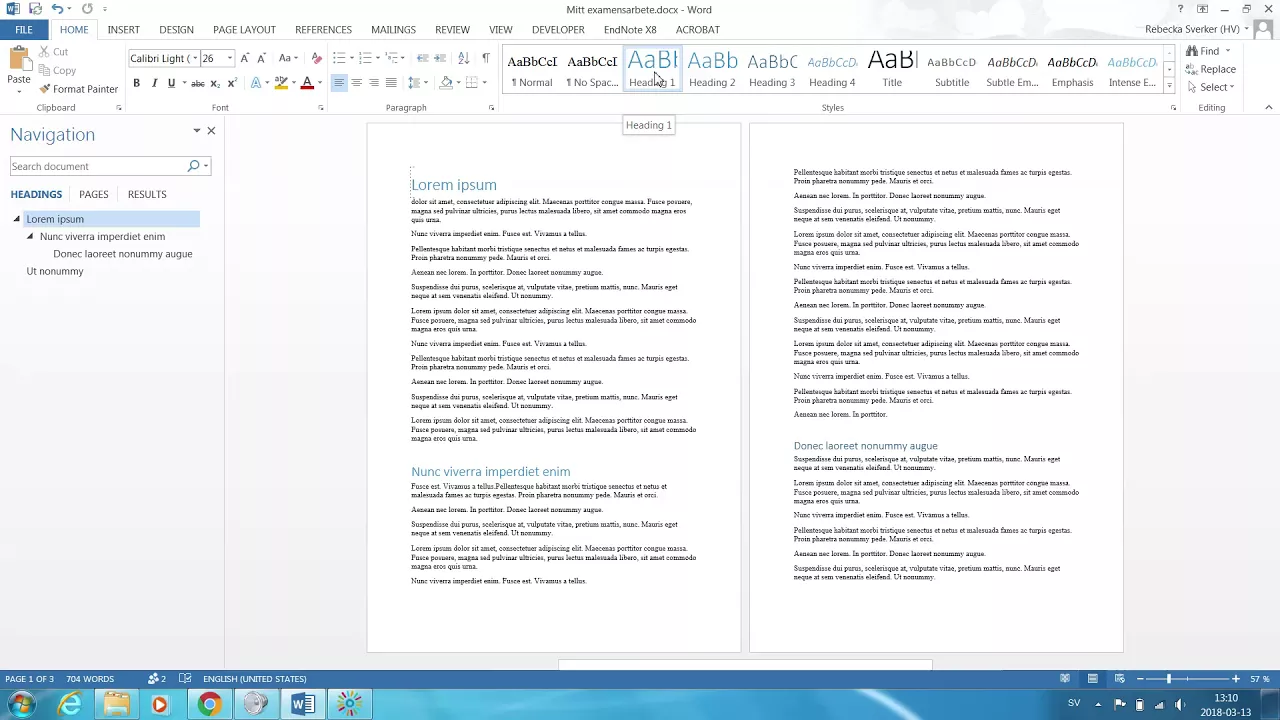1280x720 pixels.
Task: Open the REFERENCES ribbon tab
Action: (x=323, y=30)
